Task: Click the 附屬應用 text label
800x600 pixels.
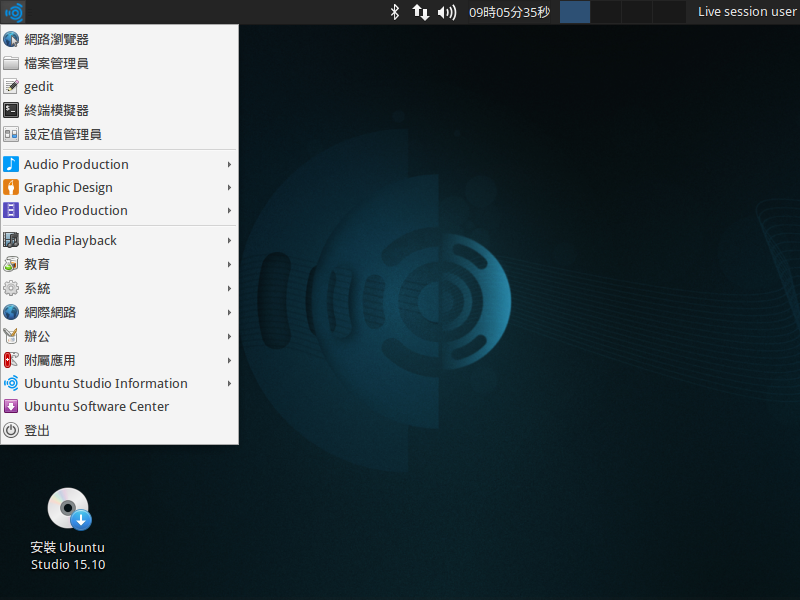Action: point(50,360)
